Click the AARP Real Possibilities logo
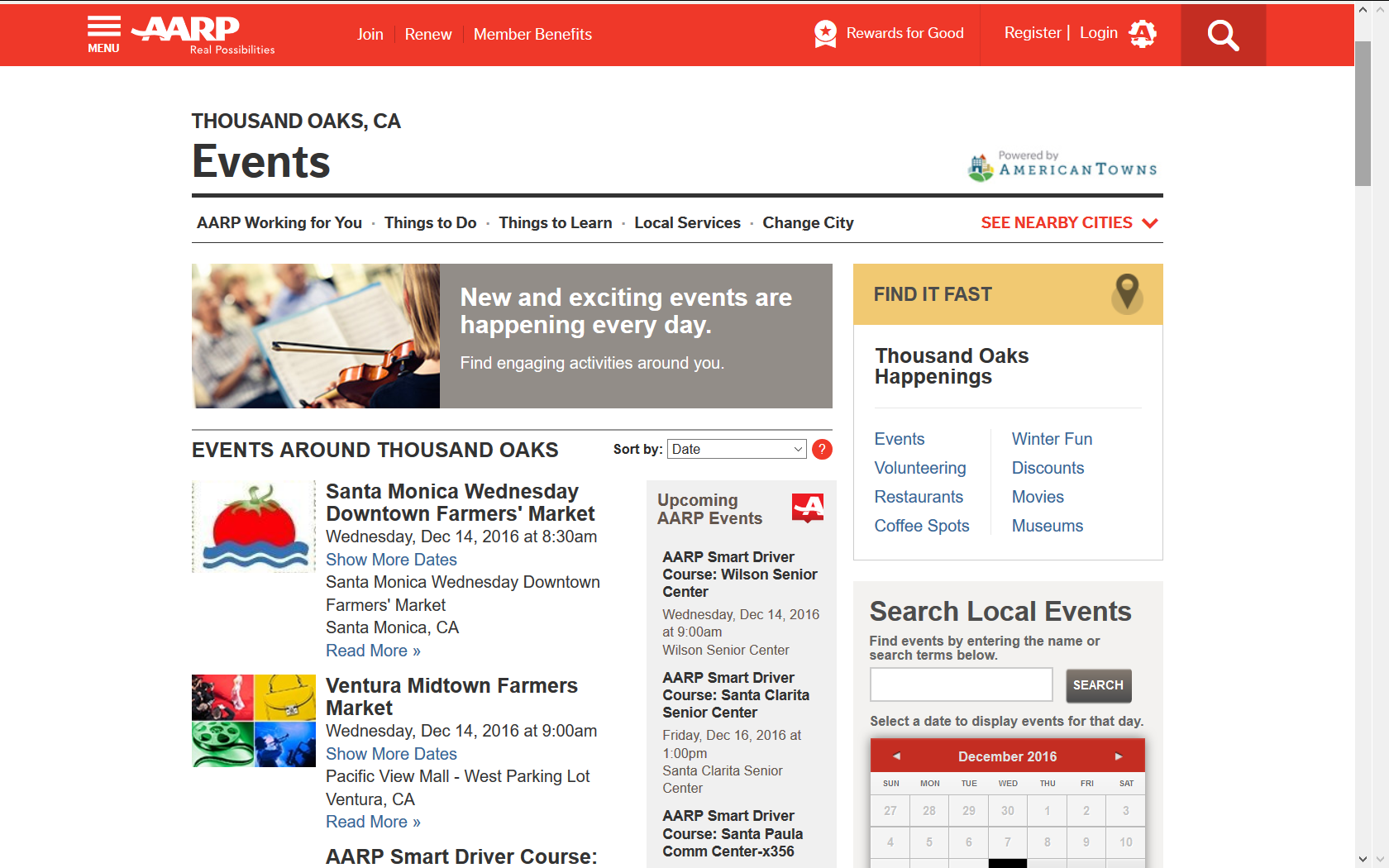Screen dimensions: 1389x868 tap(203, 36)
